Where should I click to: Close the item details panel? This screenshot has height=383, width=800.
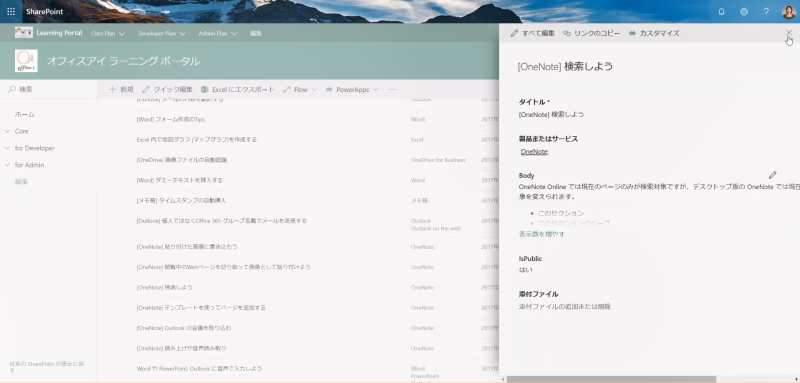tap(789, 33)
